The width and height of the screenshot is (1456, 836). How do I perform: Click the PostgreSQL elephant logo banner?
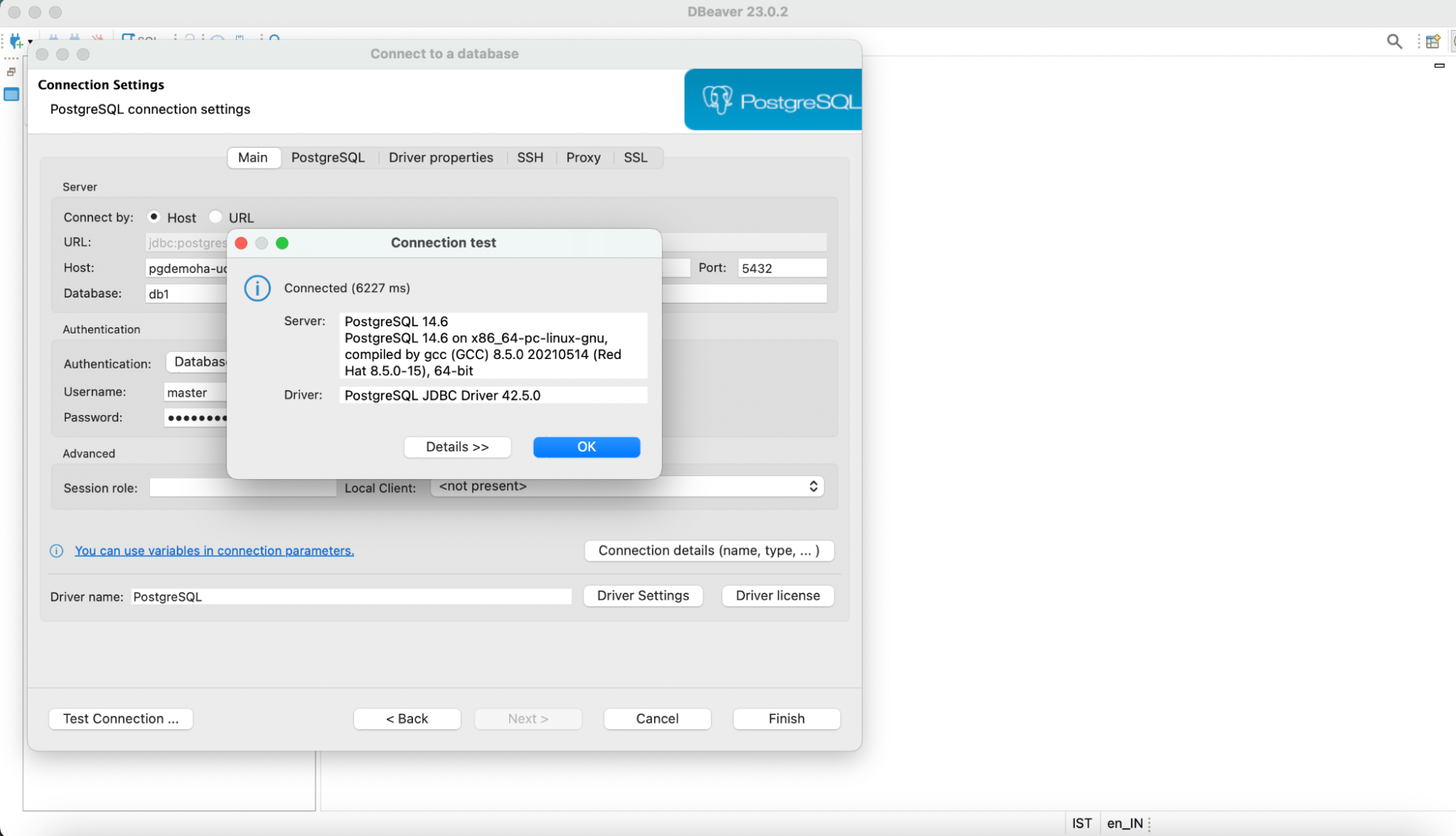point(773,100)
